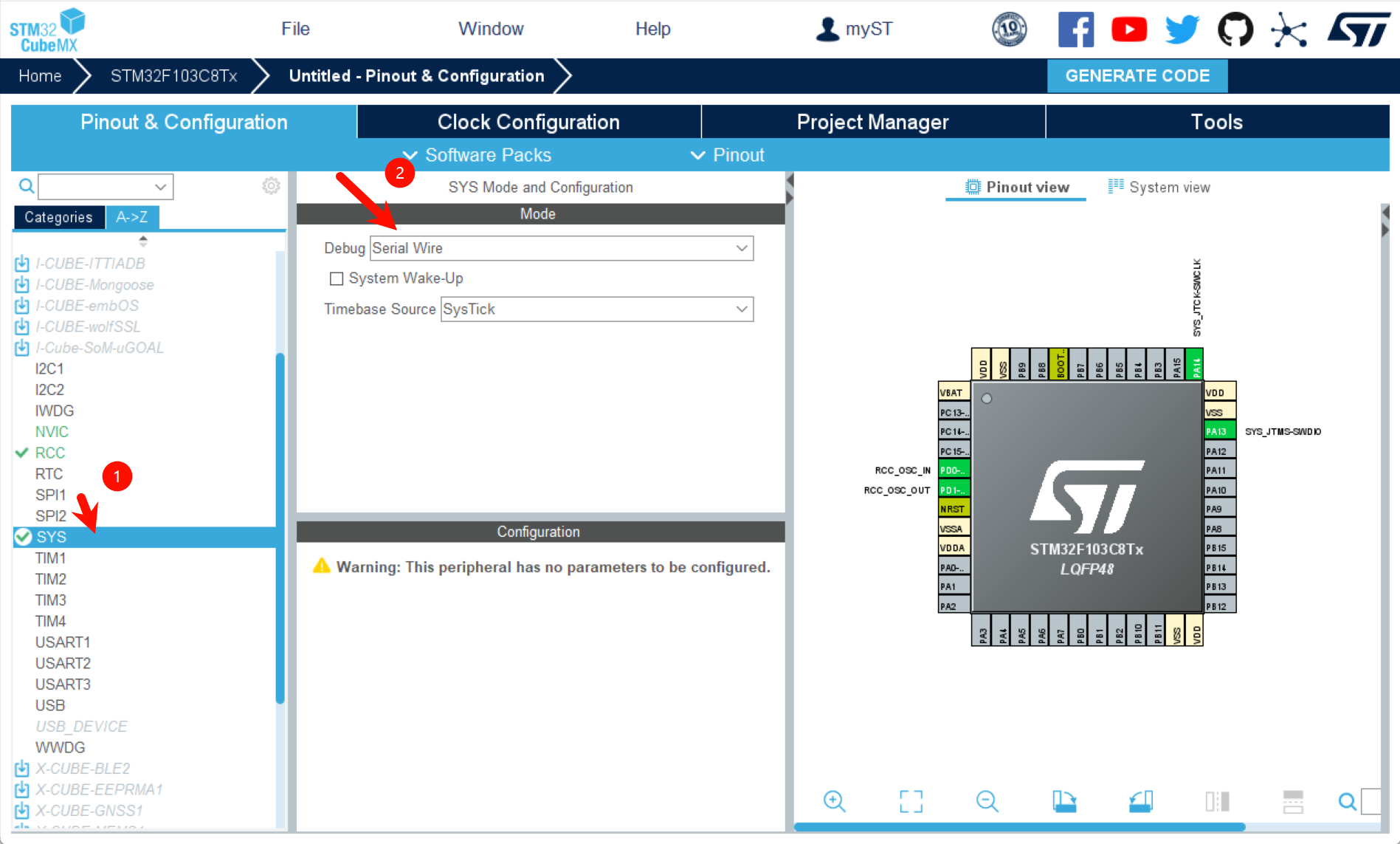Open the Window menu
This screenshot has height=844, width=1400.
coord(491,29)
